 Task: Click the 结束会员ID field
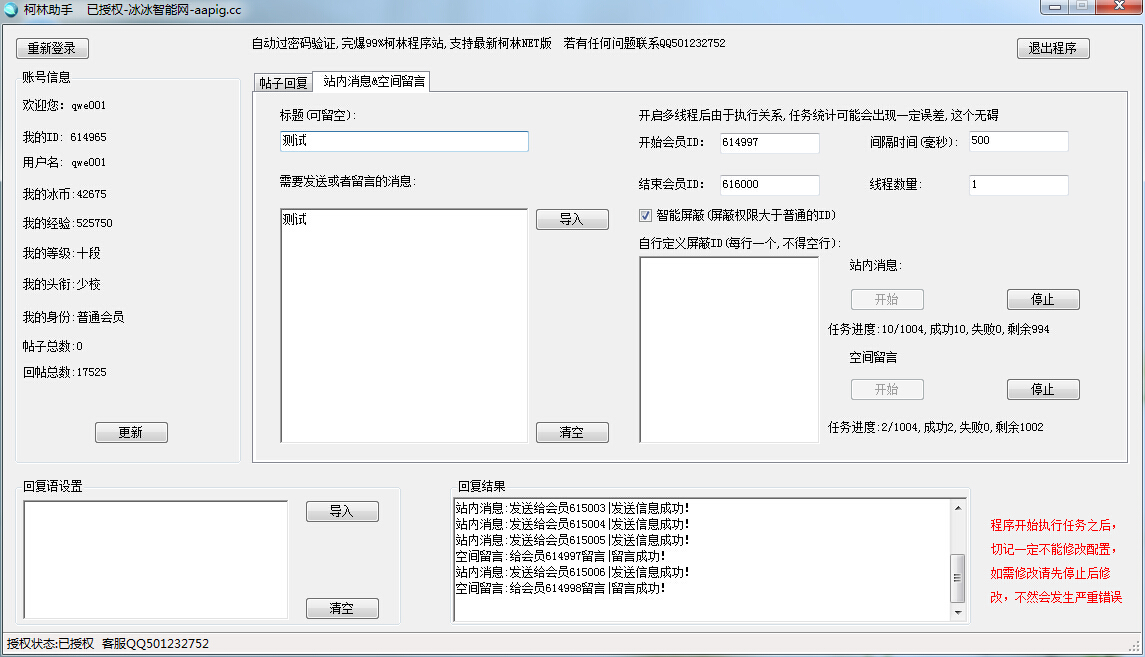coord(769,185)
